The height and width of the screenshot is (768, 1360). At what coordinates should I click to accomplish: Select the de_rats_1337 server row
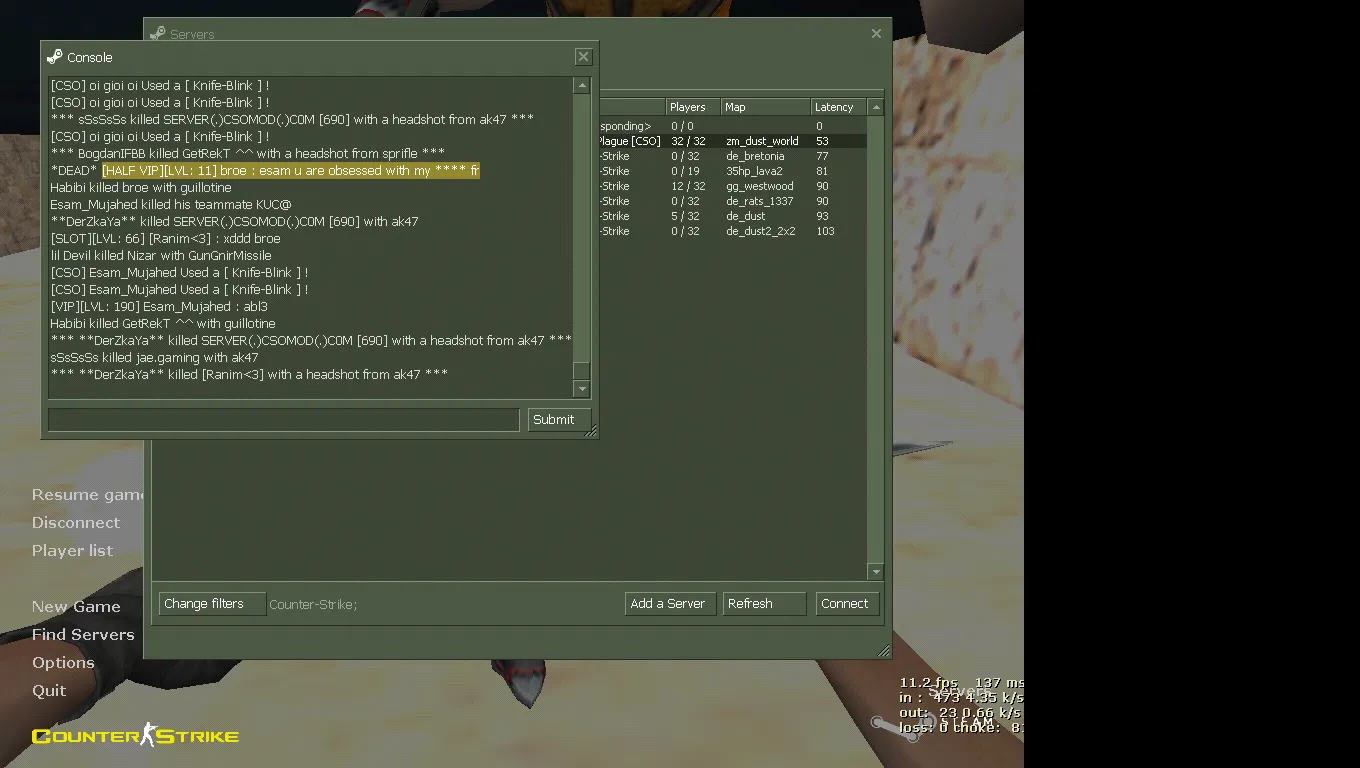(x=732, y=201)
